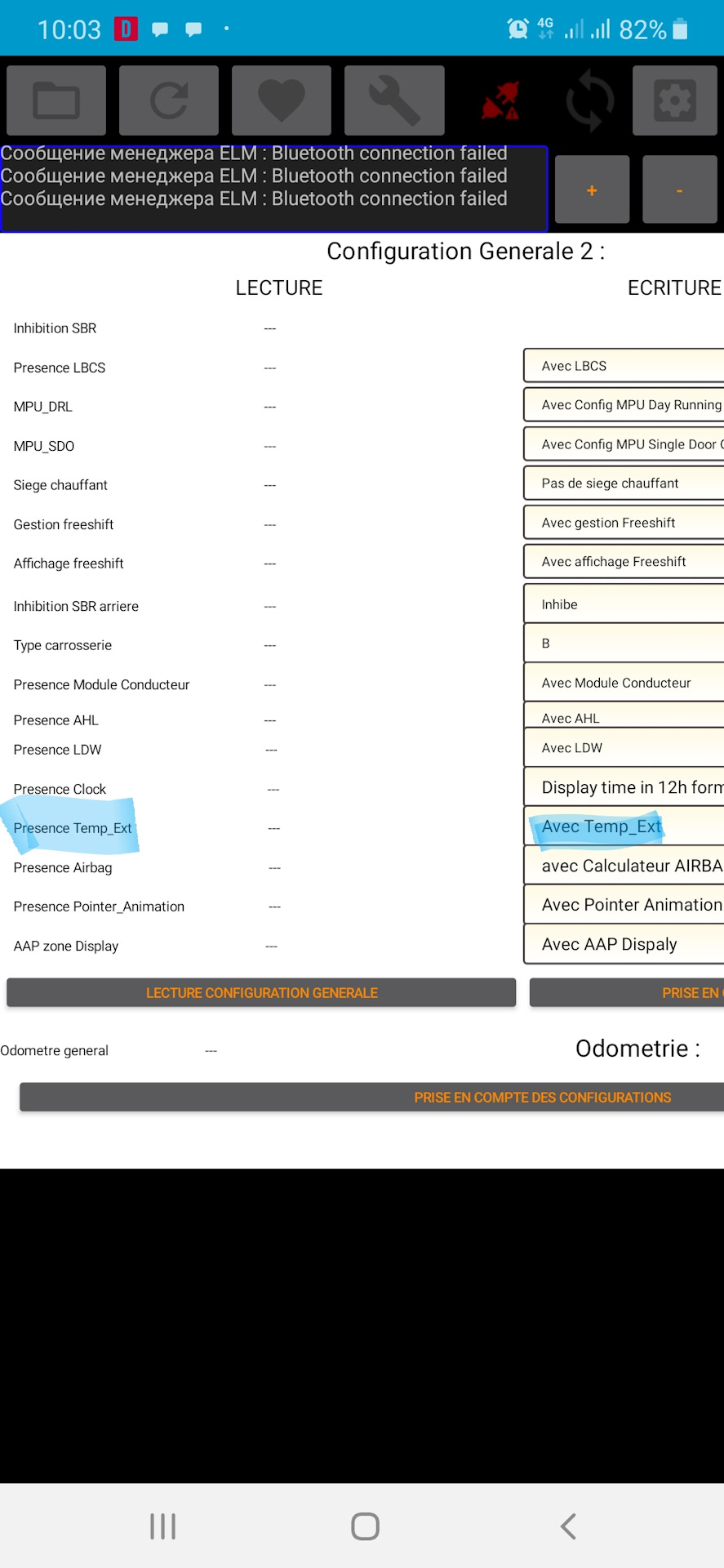Screen dimensions: 724x1568
Task: Open the Avec Module Conducteur dropdown
Action: 624,683
